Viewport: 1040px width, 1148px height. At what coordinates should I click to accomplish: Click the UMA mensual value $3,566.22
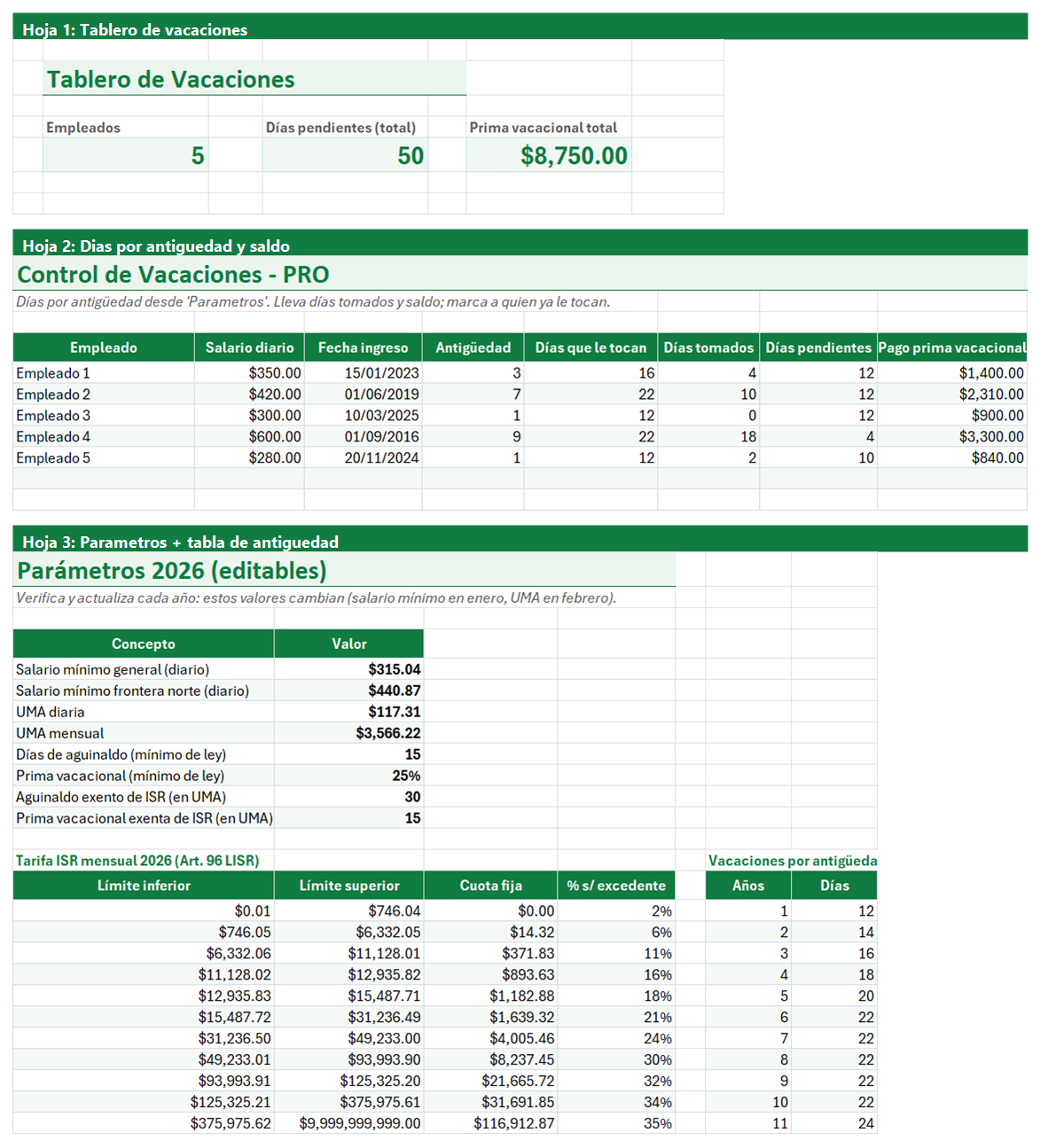click(349, 733)
